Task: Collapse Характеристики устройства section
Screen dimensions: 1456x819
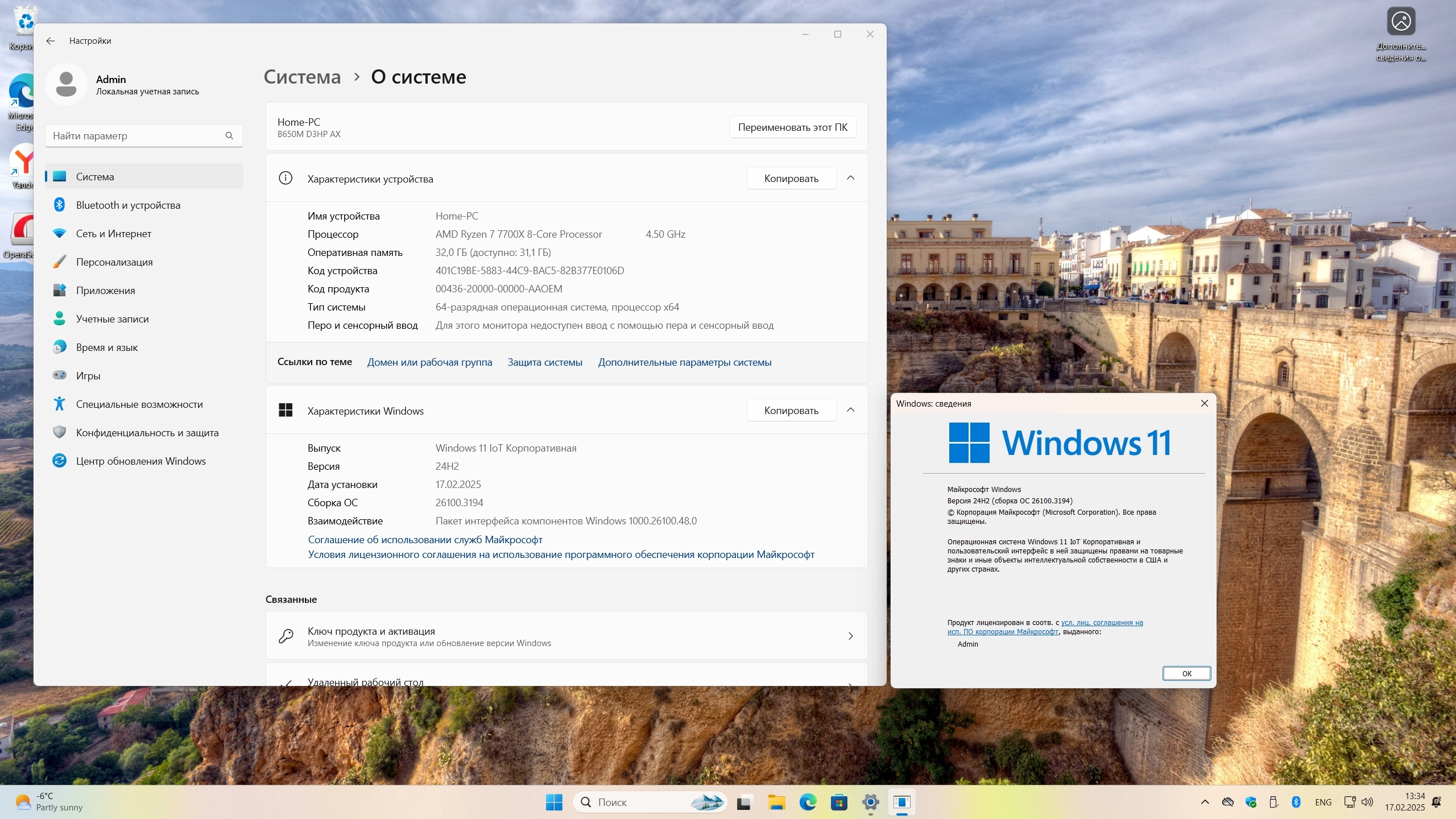Action: coord(850,178)
